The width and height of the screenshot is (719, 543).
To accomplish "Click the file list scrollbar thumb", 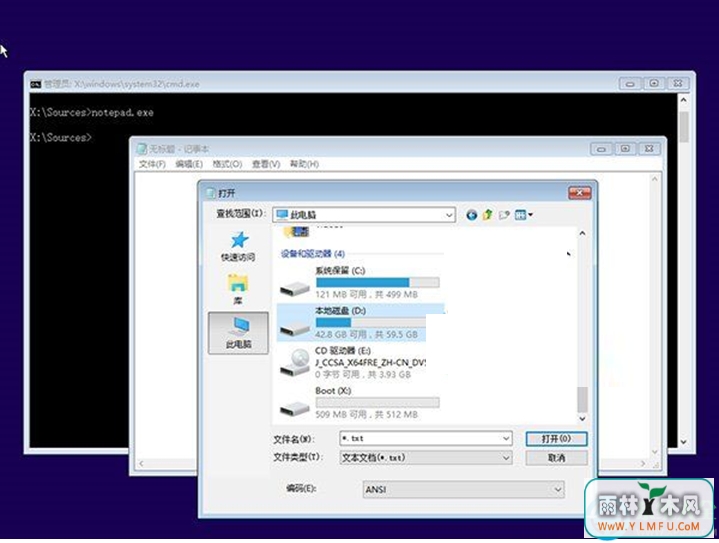I will pyautogui.click(x=582, y=399).
